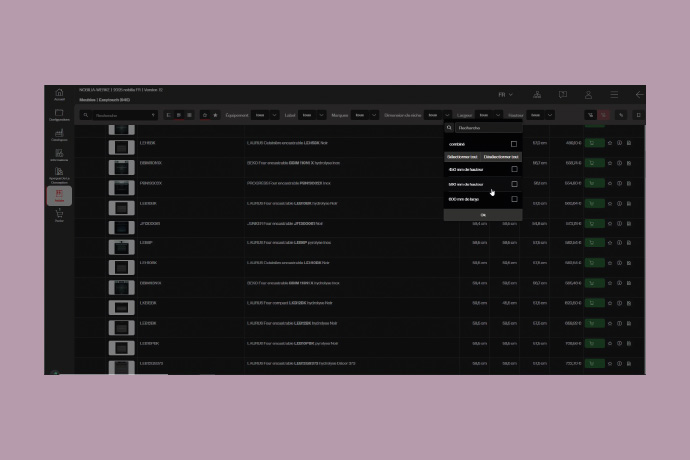Open the JUNKER Four encastrable thumbnail
Image resolution: width=690 pixels, height=460 pixels.
(x=121, y=228)
